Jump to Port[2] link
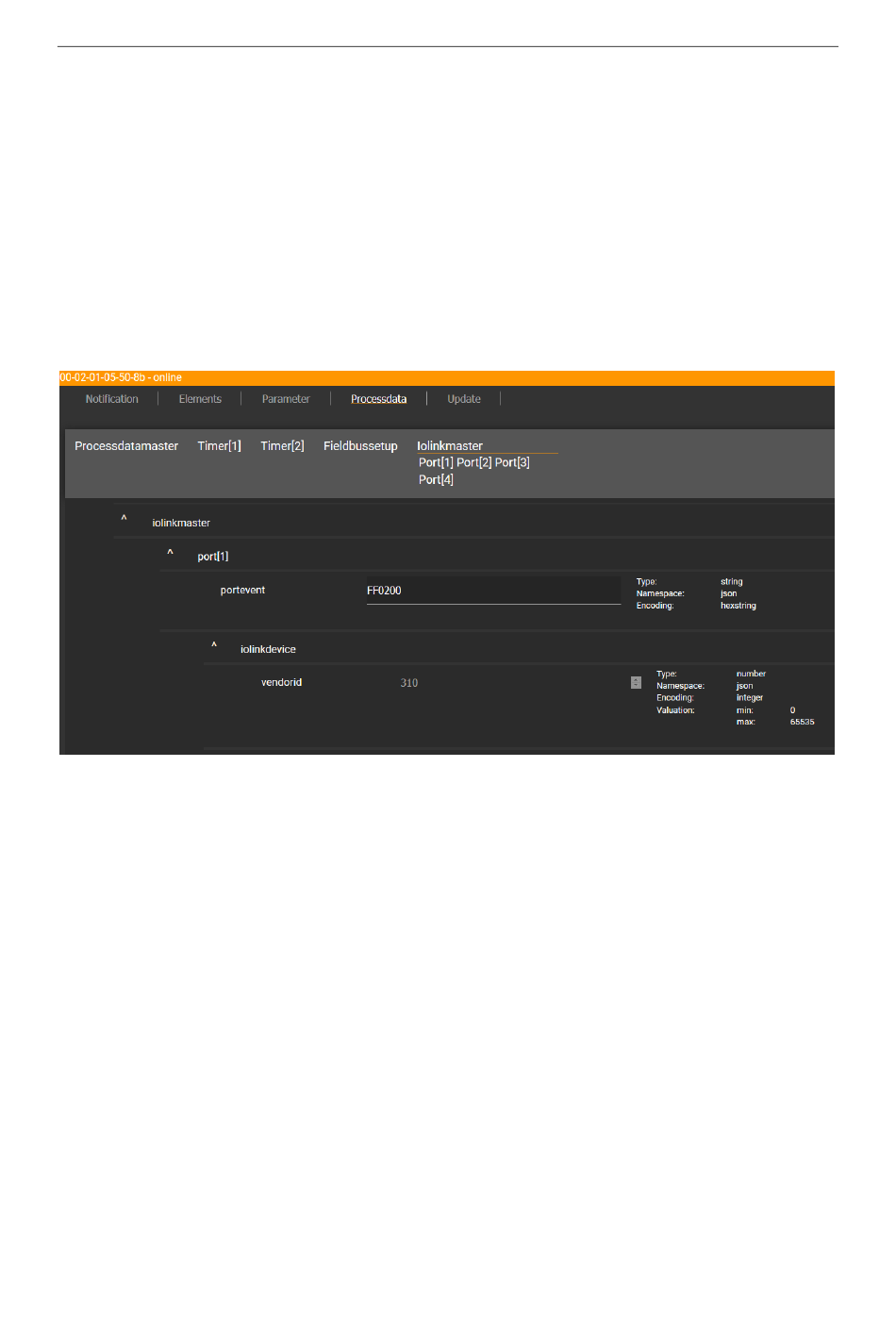 (473, 462)
